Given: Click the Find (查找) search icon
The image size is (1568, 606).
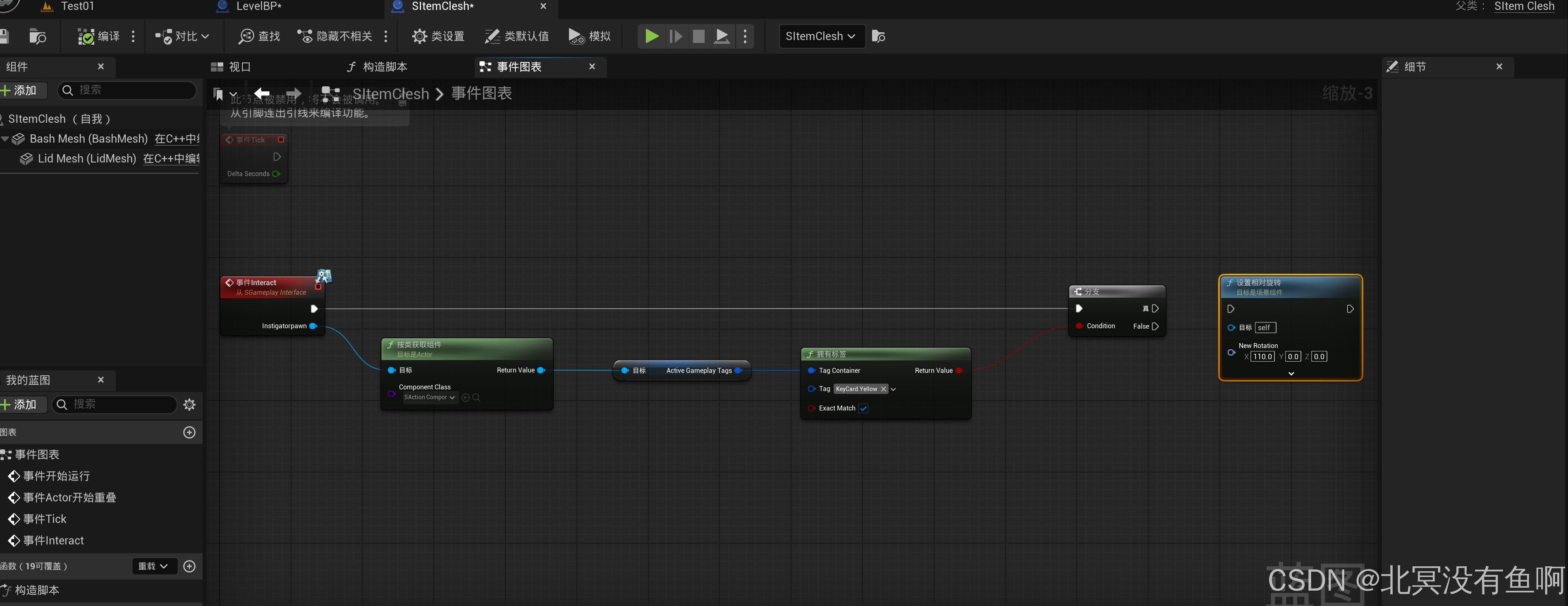Looking at the screenshot, I should 246,36.
